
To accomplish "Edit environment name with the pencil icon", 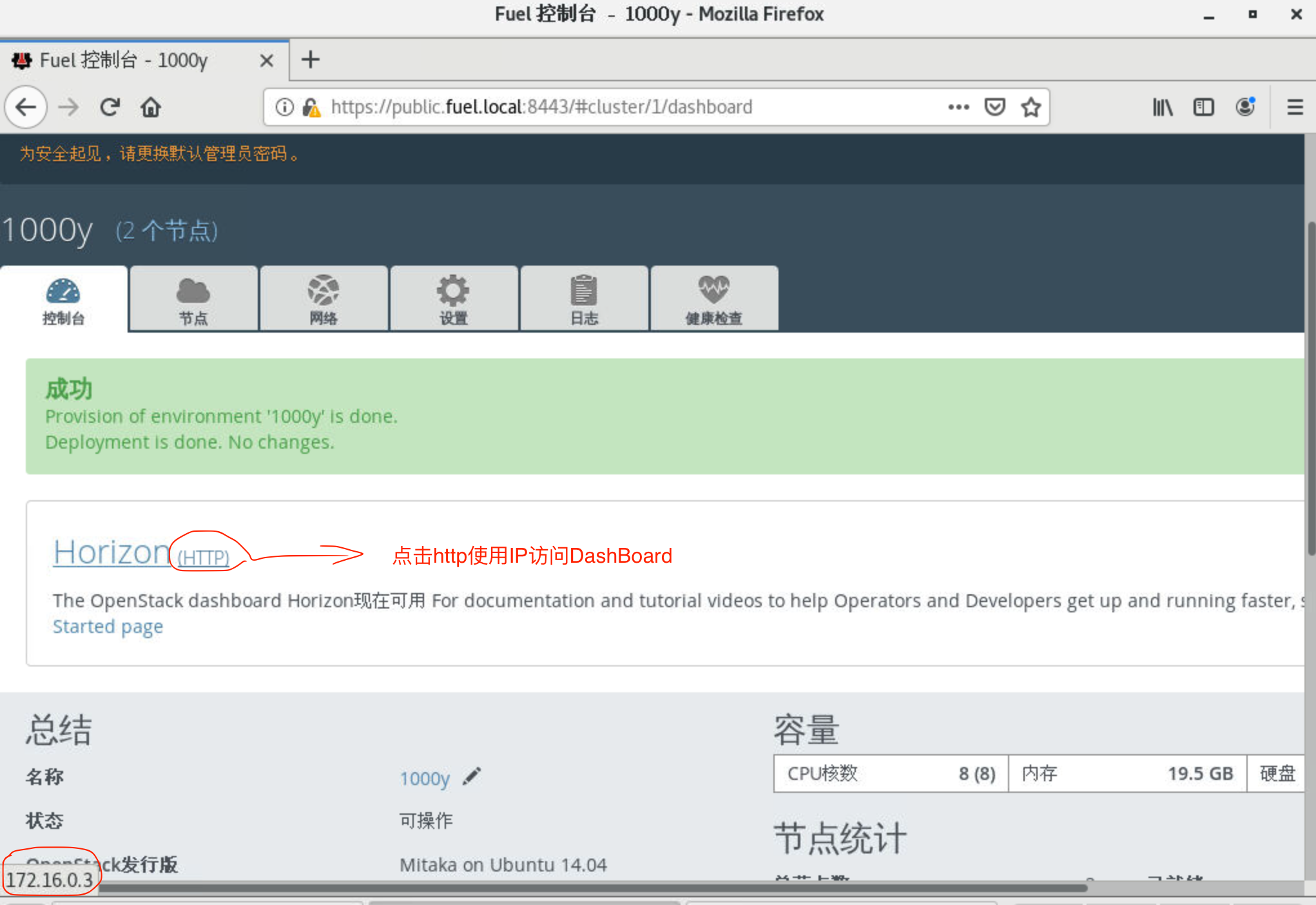I will (x=472, y=776).
